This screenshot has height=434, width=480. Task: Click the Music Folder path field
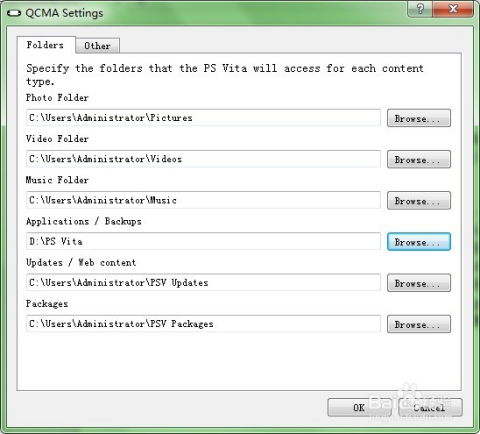click(x=203, y=200)
